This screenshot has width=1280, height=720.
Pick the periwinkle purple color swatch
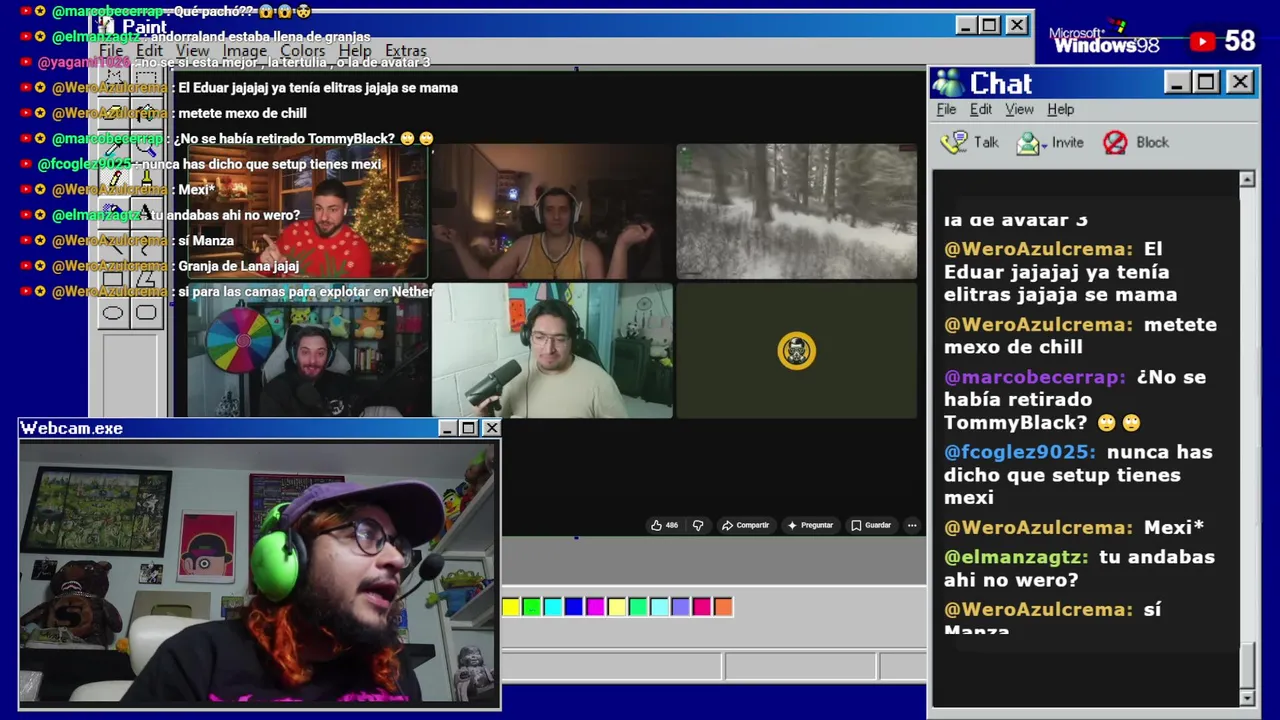pos(680,606)
